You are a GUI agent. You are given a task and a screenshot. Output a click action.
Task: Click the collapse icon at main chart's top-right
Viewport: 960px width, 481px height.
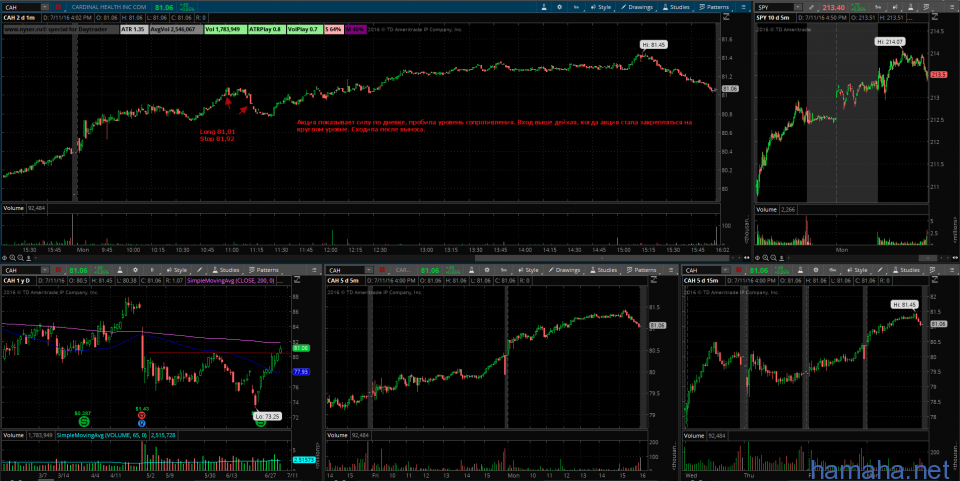tap(725, 18)
